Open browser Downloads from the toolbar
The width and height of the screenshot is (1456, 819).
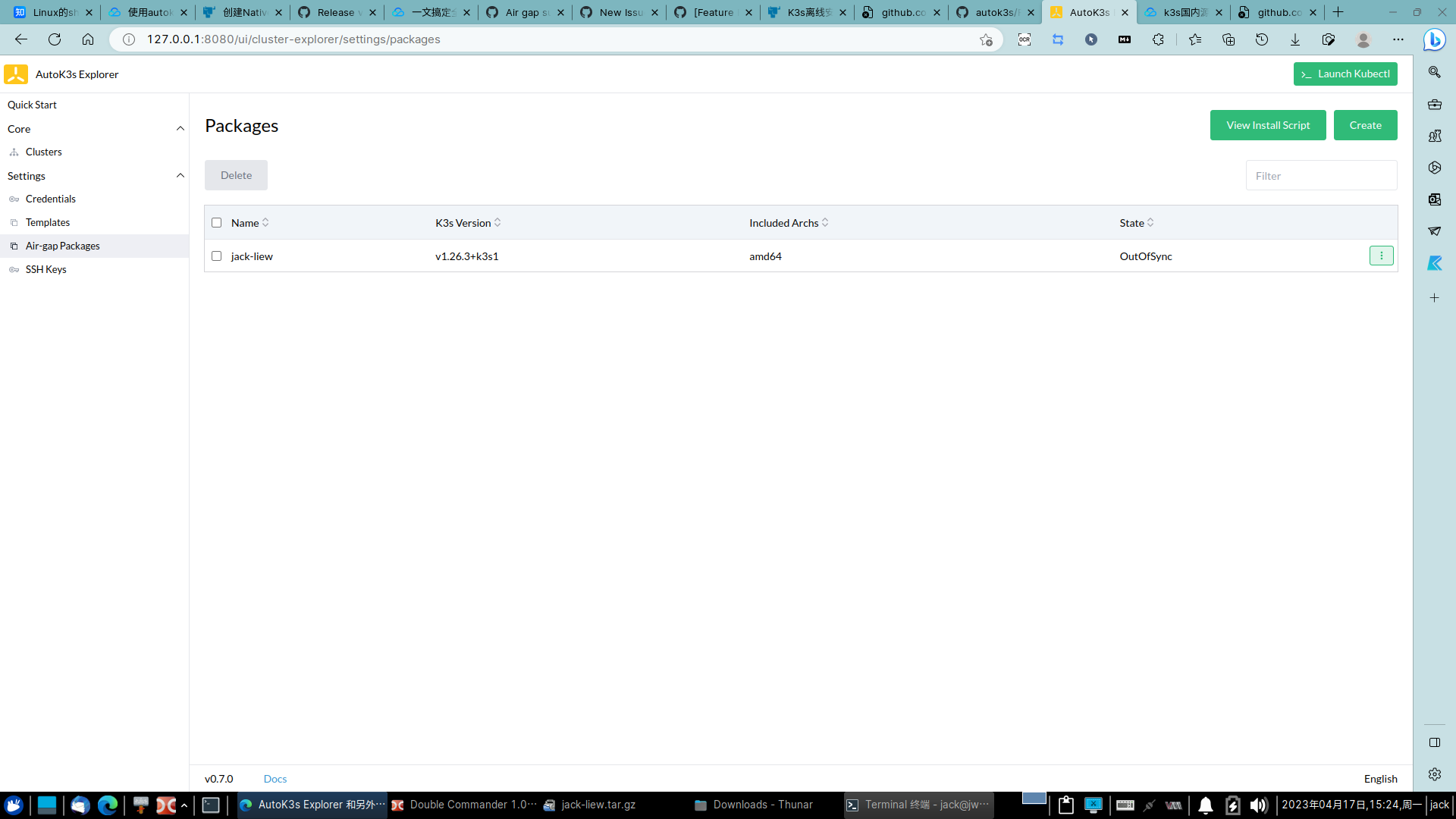pos(1294,39)
